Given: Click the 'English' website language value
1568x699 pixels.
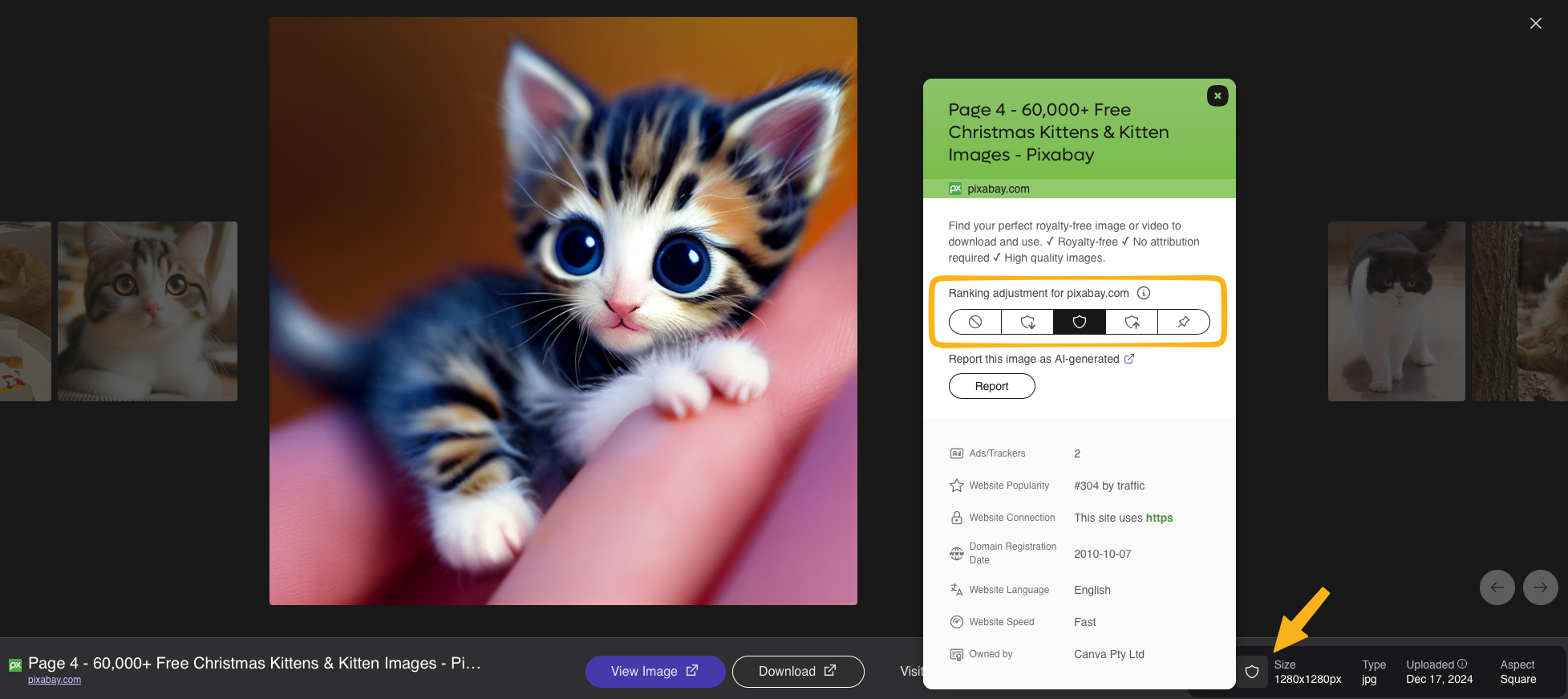Looking at the screenshot, I should click(x=1092, y=590).
